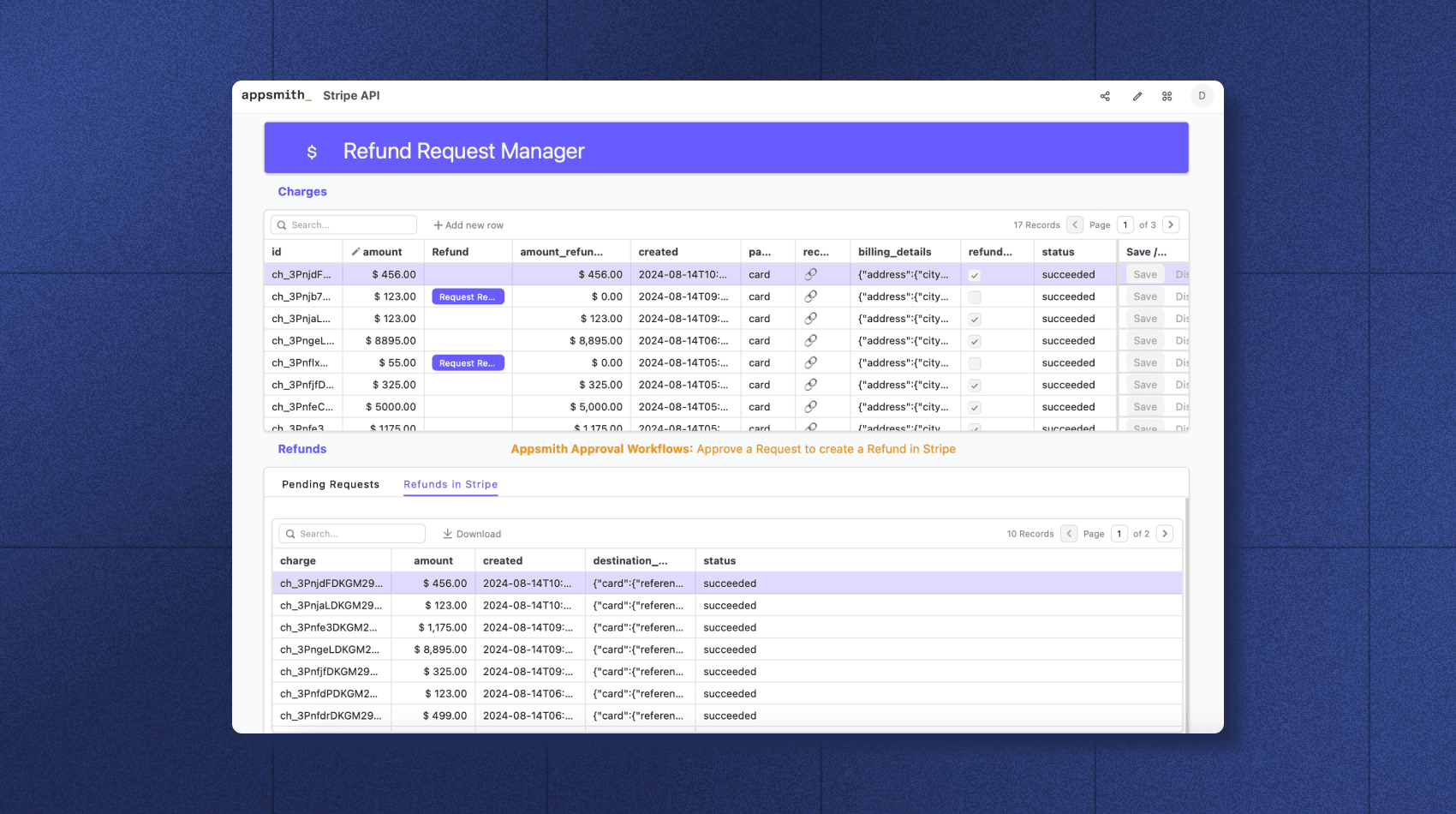Click Request Refund button for charge ch_3Pnjb7
This screenshot has width=1456, height=814.
468,296
